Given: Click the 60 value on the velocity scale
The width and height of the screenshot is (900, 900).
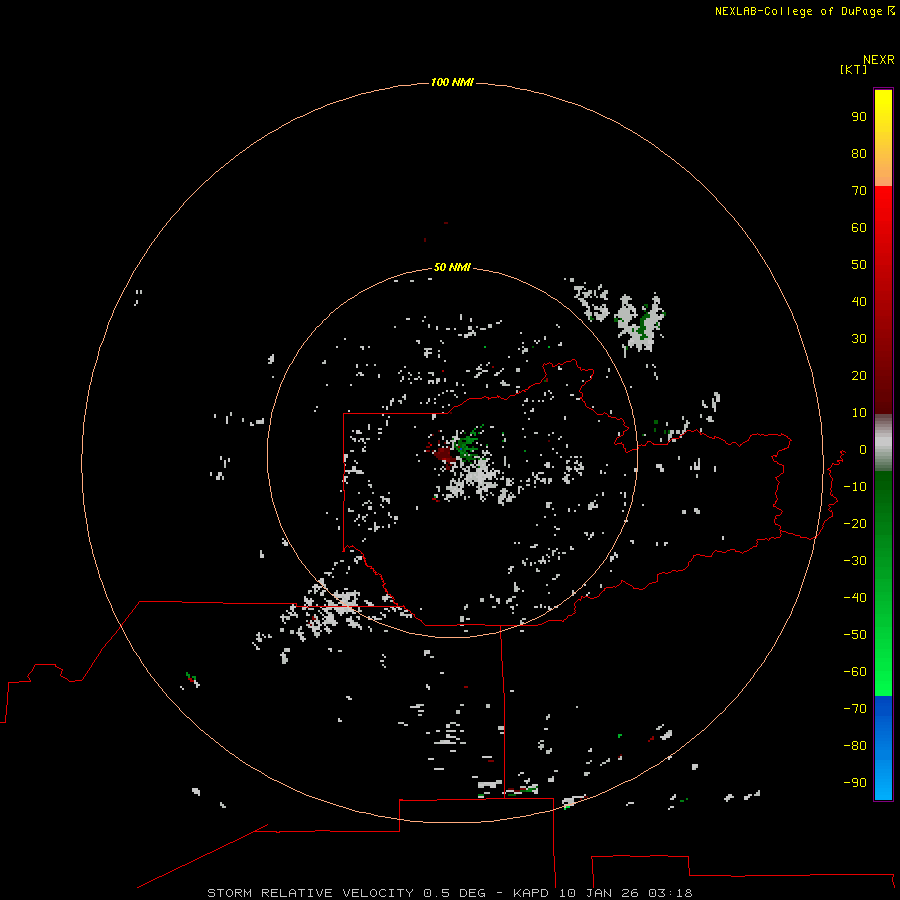Looking at the screenshot, I should (859, 228).
